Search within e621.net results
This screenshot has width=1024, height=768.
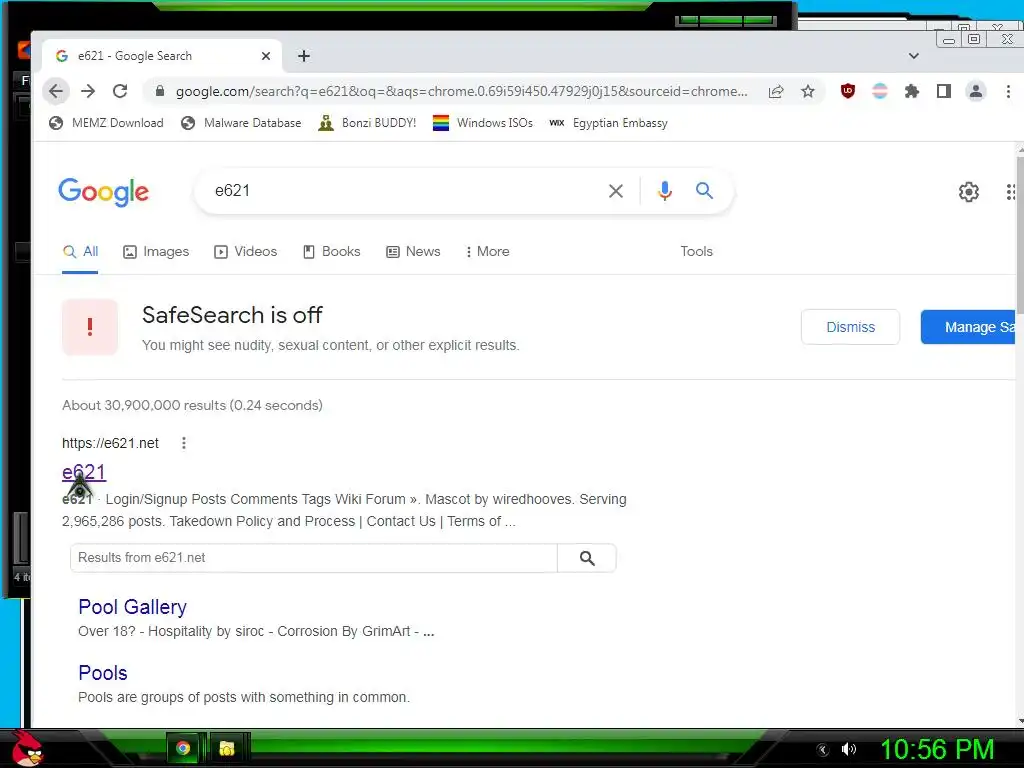pos(587,558)
